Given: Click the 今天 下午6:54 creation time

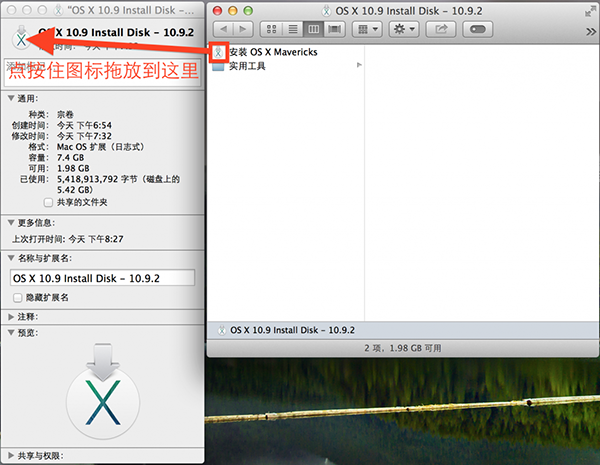Looking at the screenshot, I should click(84, 125).
